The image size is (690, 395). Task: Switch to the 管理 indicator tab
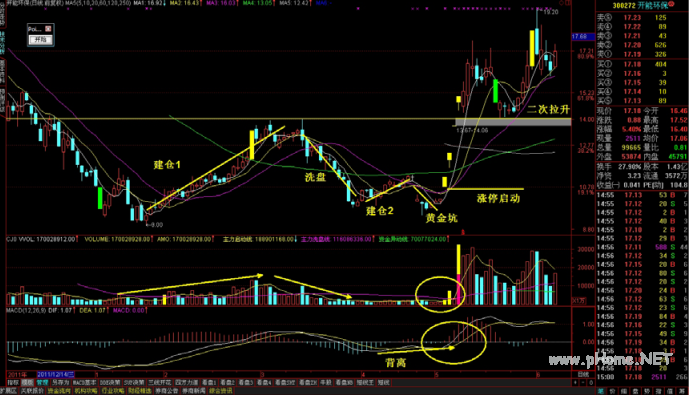(x=43, y=383)
